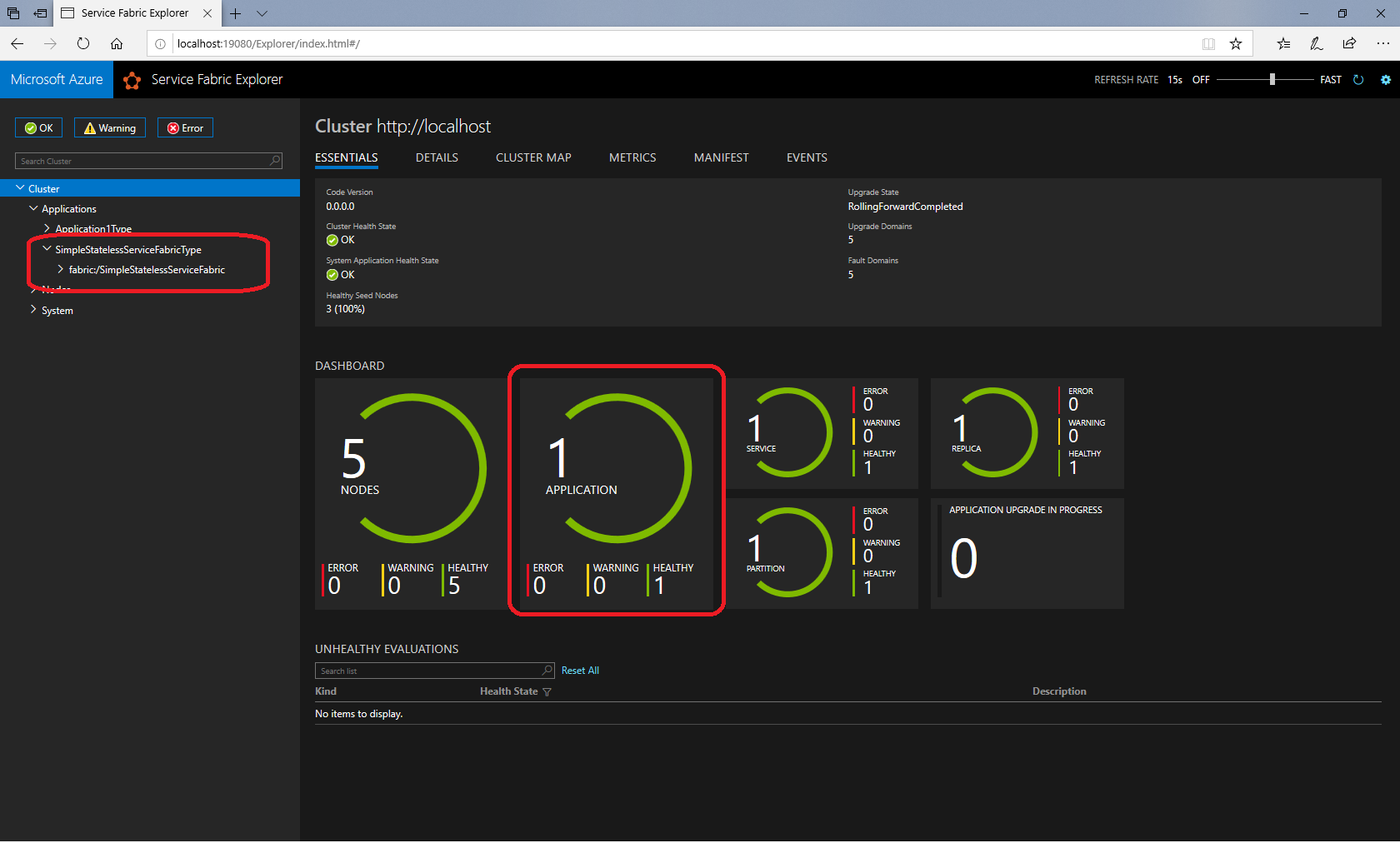This screenshot has width=1400, height=843.
Task: Set refresh rate to FAST label
Action: [x=1331, y=80]
